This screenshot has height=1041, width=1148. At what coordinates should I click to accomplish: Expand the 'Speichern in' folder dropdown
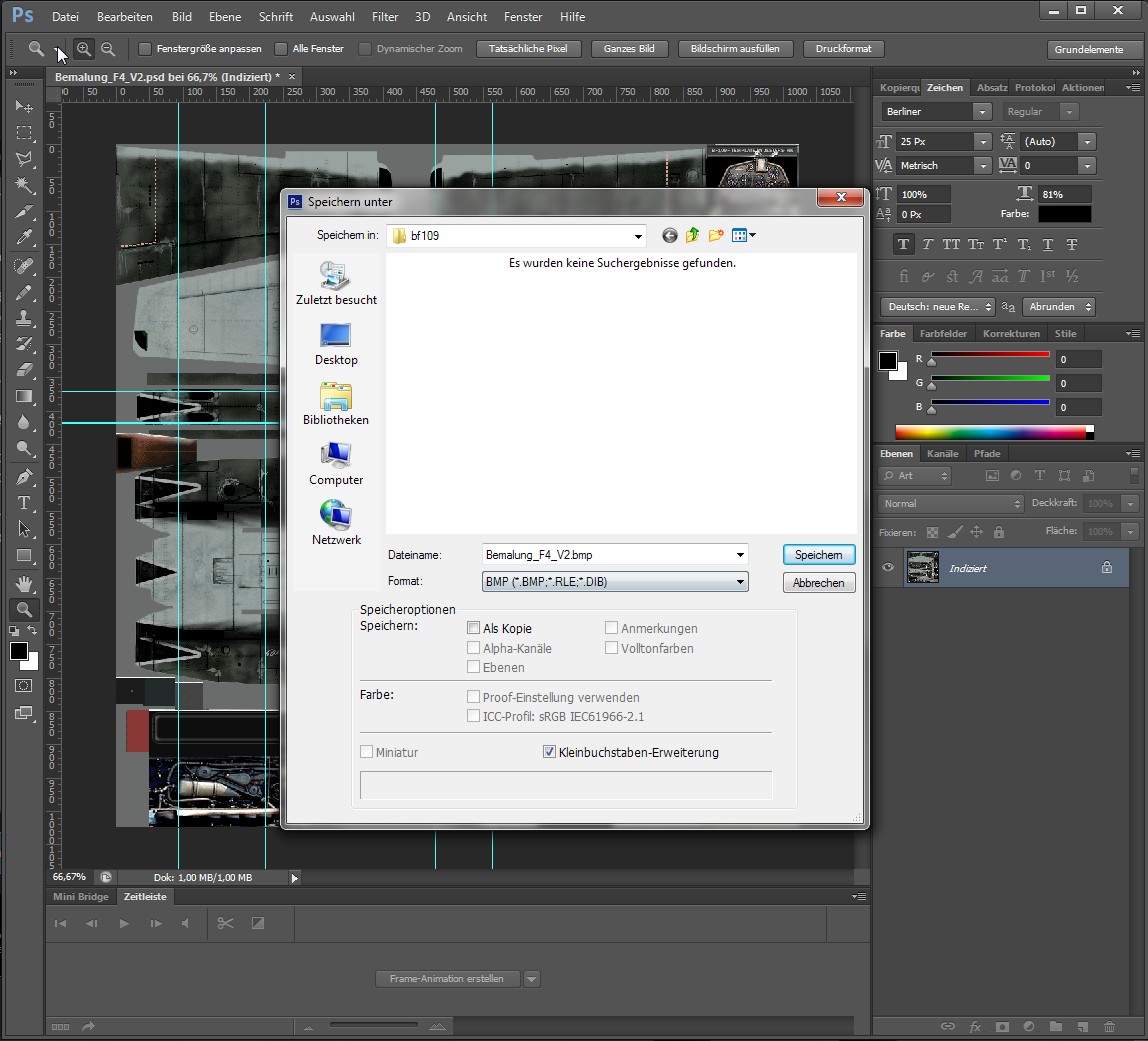click(638, 236)
